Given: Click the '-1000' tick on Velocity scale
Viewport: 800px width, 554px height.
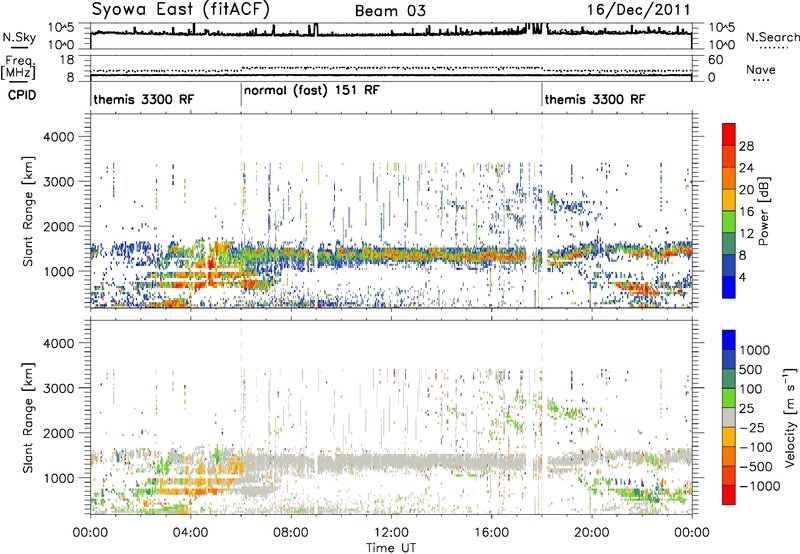Looking at the screenshot, I should [x=759, y=486].
